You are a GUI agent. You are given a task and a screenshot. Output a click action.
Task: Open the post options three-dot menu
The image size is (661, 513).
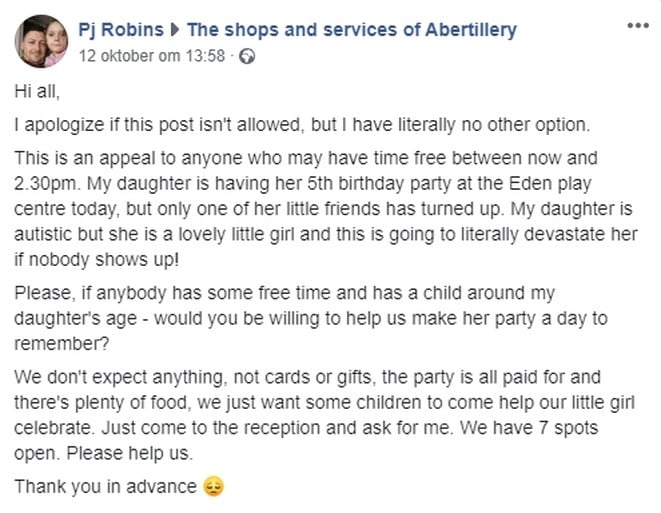click(x=638, y=26)
